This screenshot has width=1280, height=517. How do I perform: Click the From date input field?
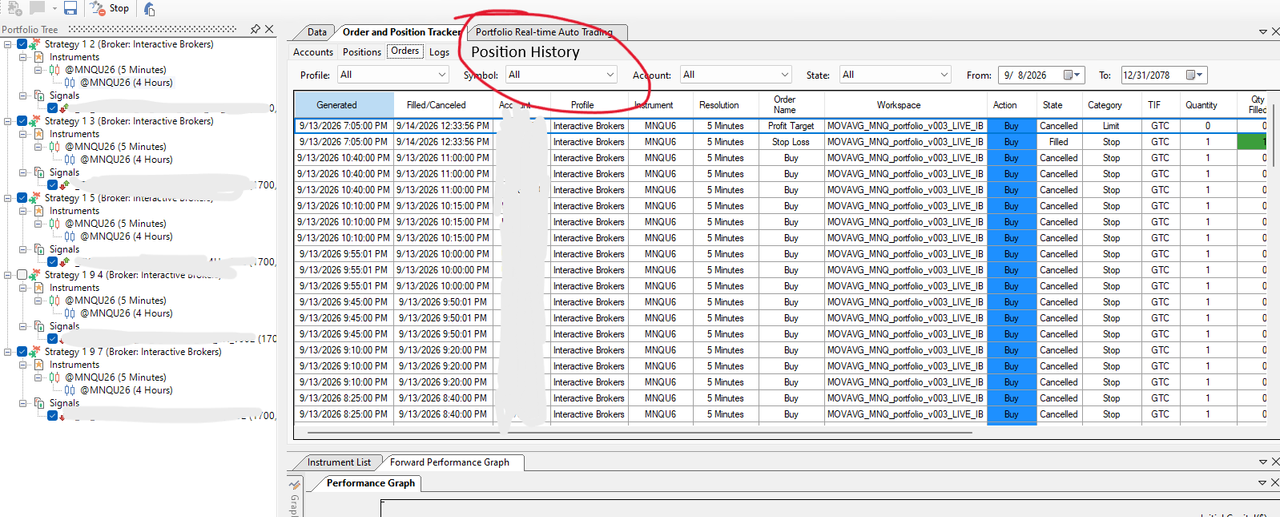pos(1041,75)
